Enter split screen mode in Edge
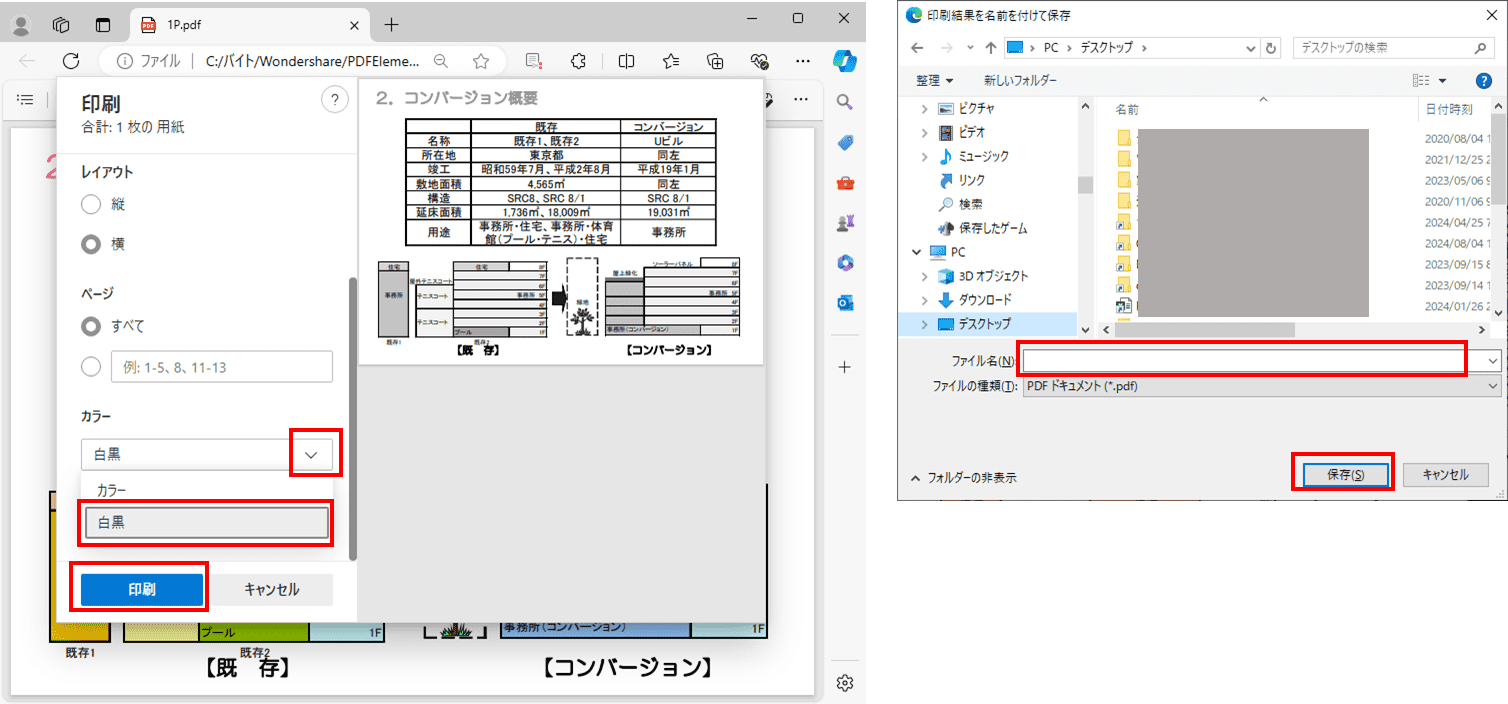Screen dimensions: 1508x704 (625, 61)
